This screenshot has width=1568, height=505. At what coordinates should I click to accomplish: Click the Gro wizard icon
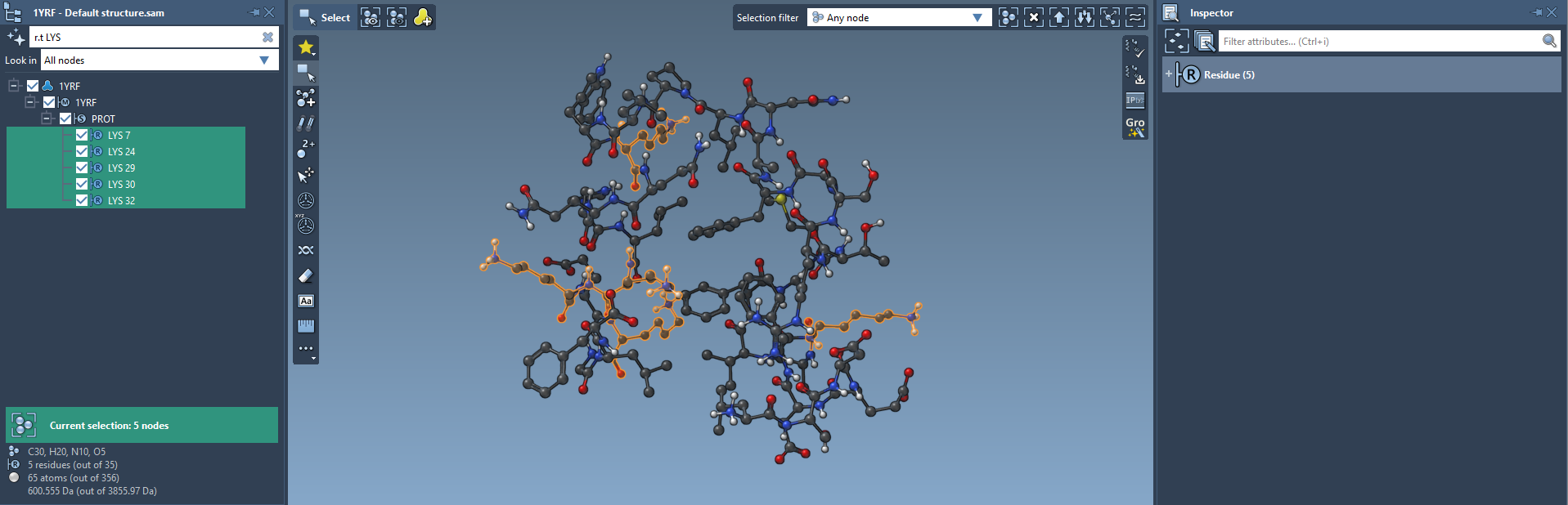(1134, 127)
